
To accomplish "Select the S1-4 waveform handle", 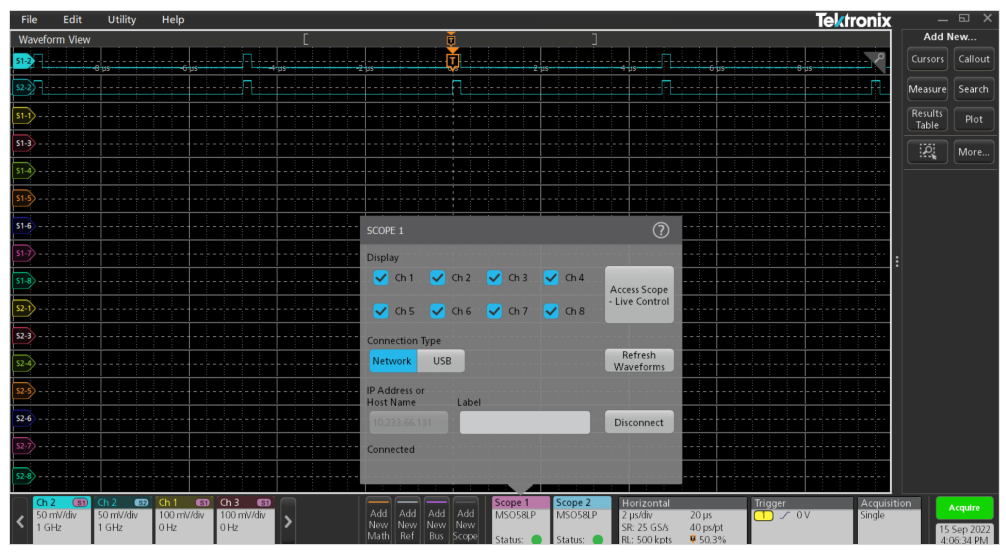I will (x=24, y=171).
